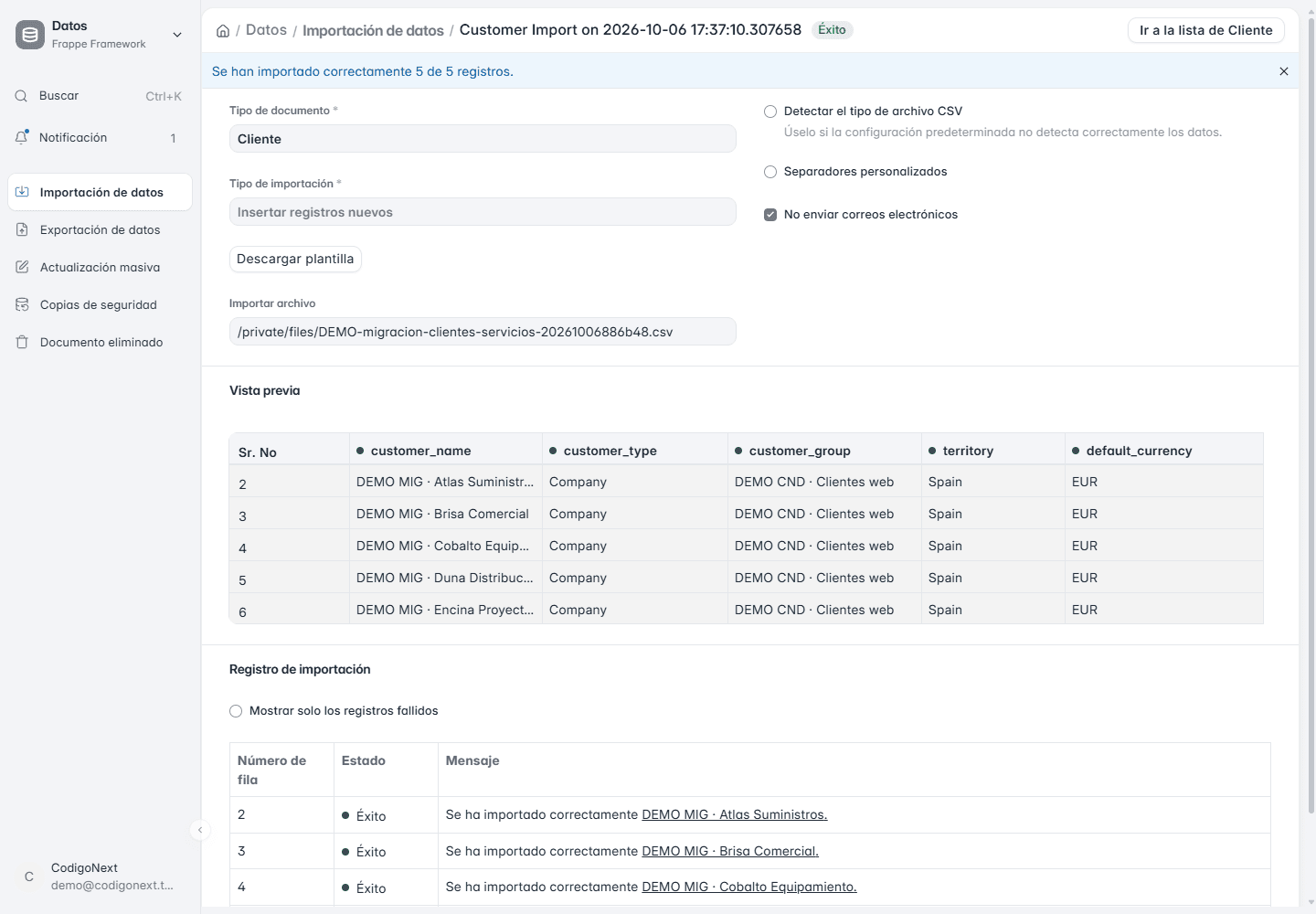Click the DEMO MIG · Duna Distribuc... cell
1316x914 pixels.
point(446,578)
